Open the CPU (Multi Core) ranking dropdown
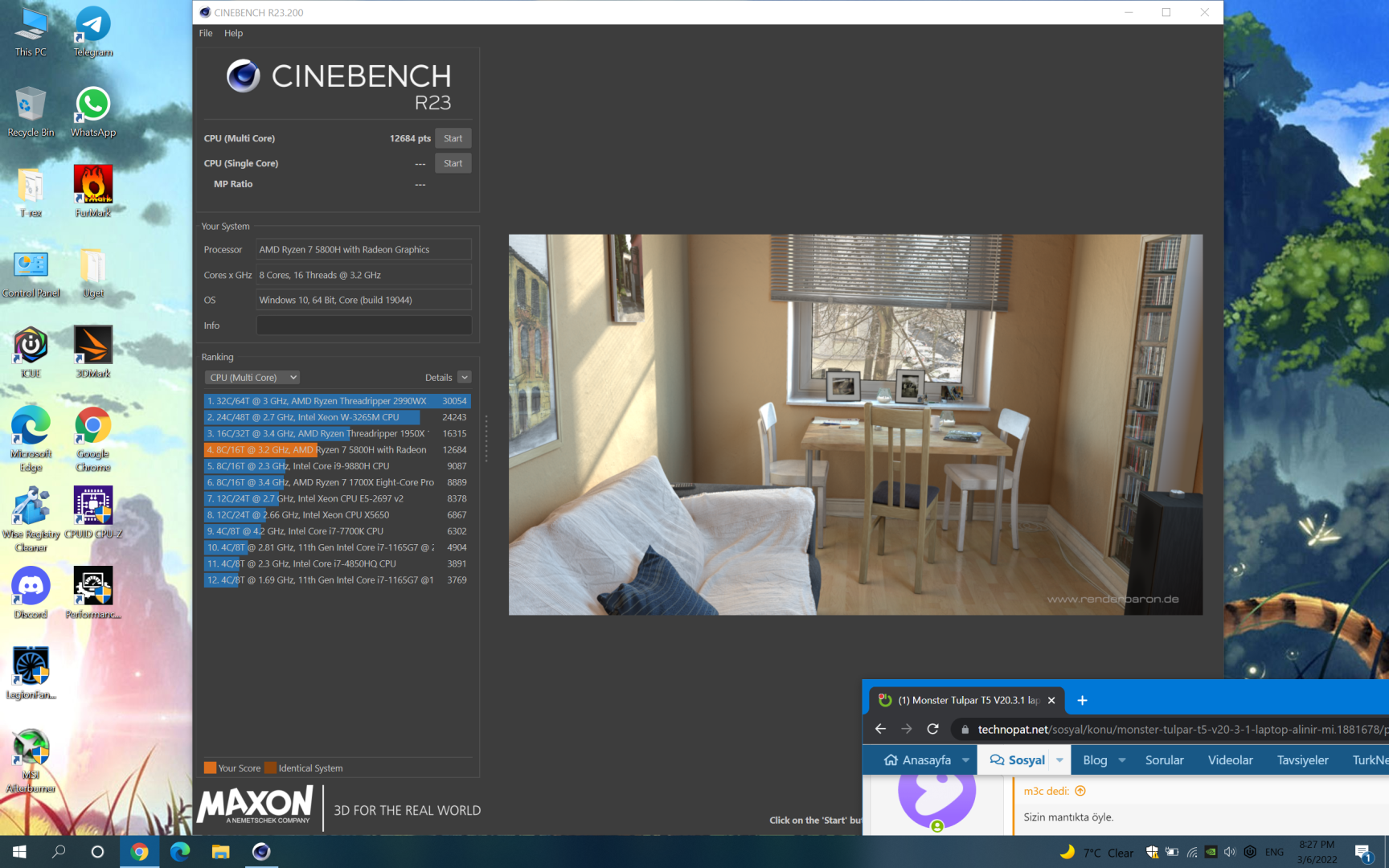1389x868 pixels. (x=253, y=378)
